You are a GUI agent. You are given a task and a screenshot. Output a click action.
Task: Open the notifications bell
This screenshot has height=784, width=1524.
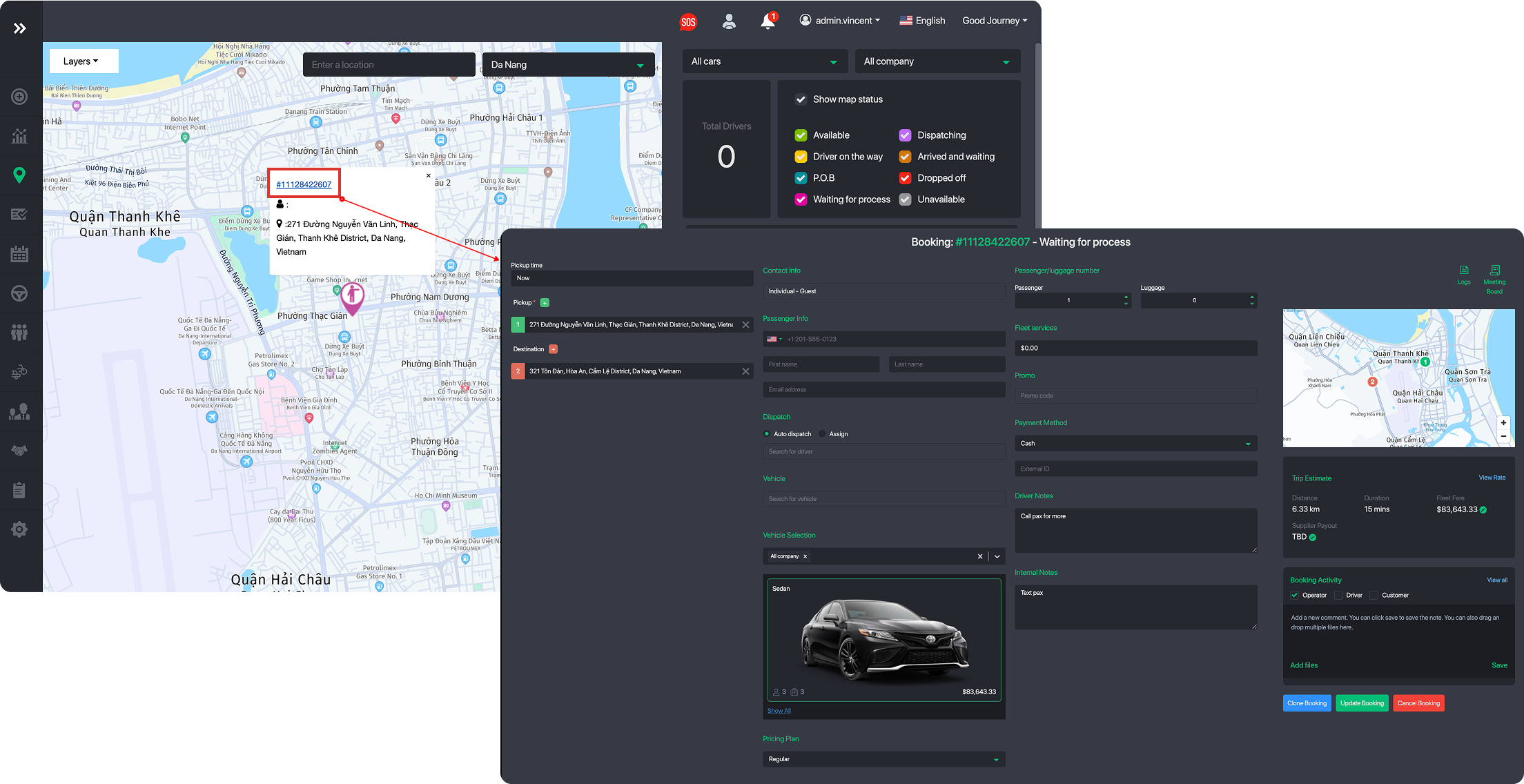tap(768, 21)
